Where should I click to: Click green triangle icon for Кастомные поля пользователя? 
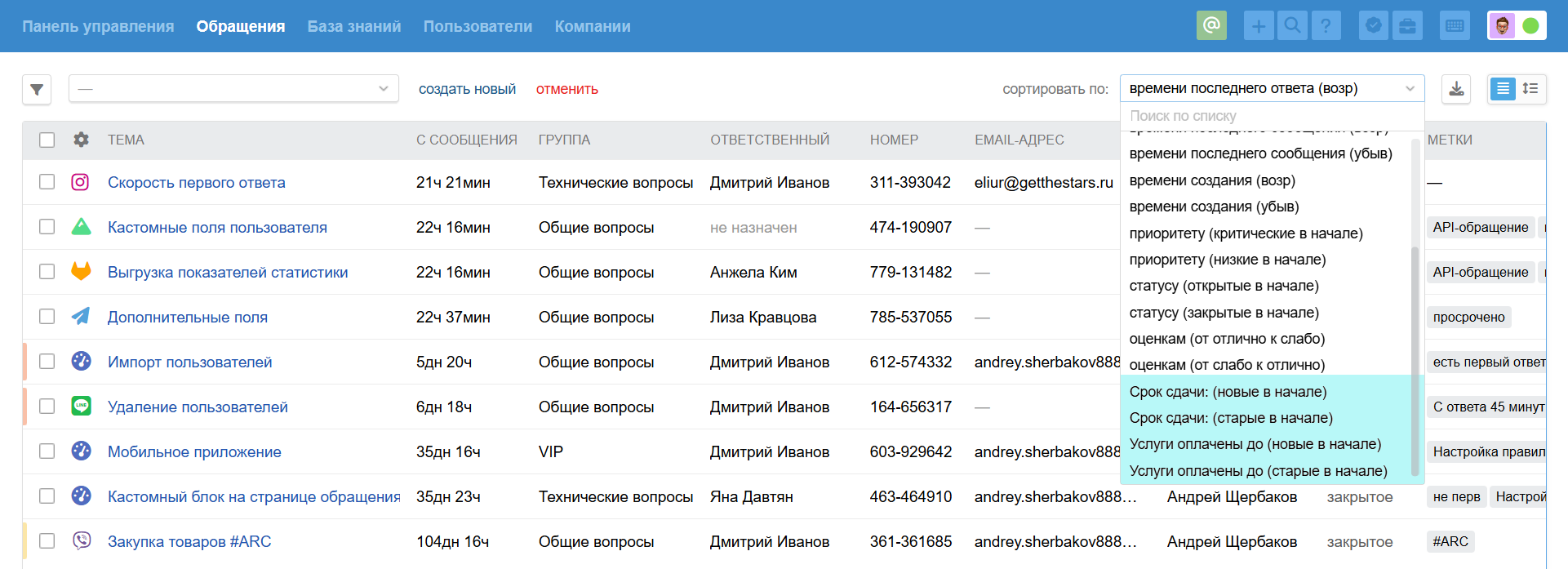[81, 227]
